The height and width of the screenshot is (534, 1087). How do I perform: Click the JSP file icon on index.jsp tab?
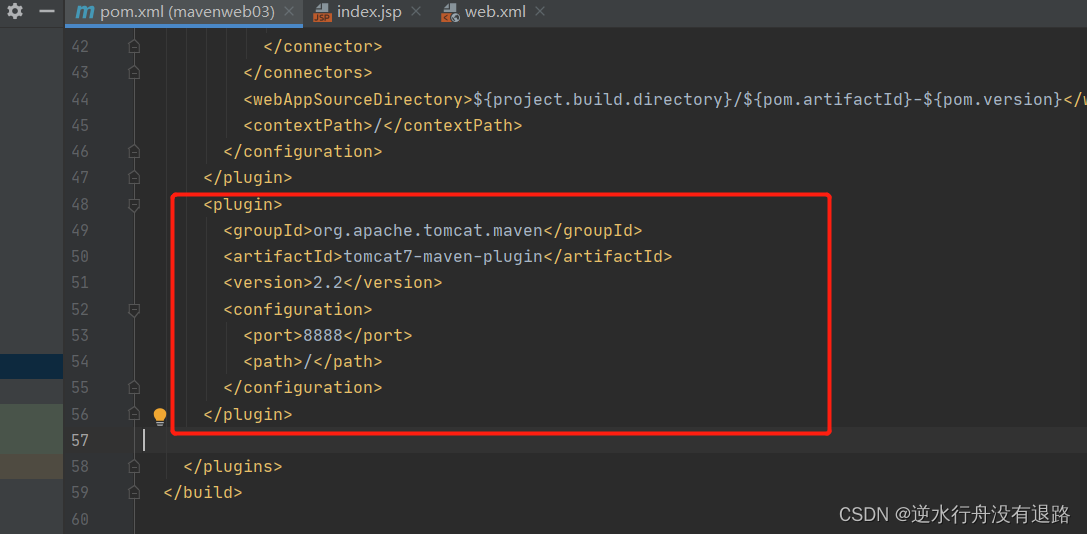[x=322, y=12]
